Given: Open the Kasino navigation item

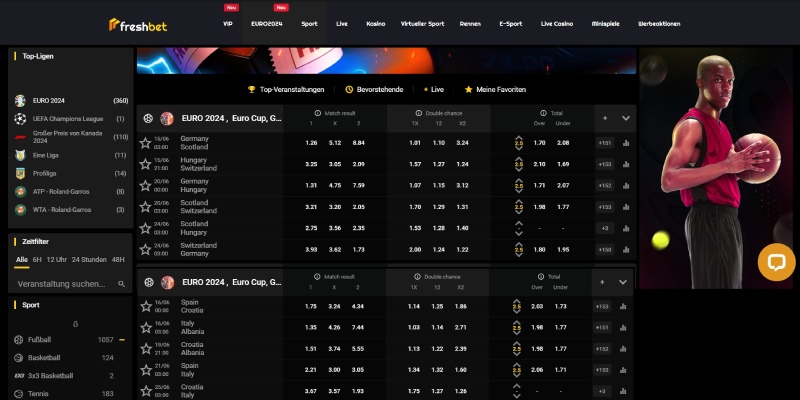Looking at the screenshot, I should (x=376, y=24).
